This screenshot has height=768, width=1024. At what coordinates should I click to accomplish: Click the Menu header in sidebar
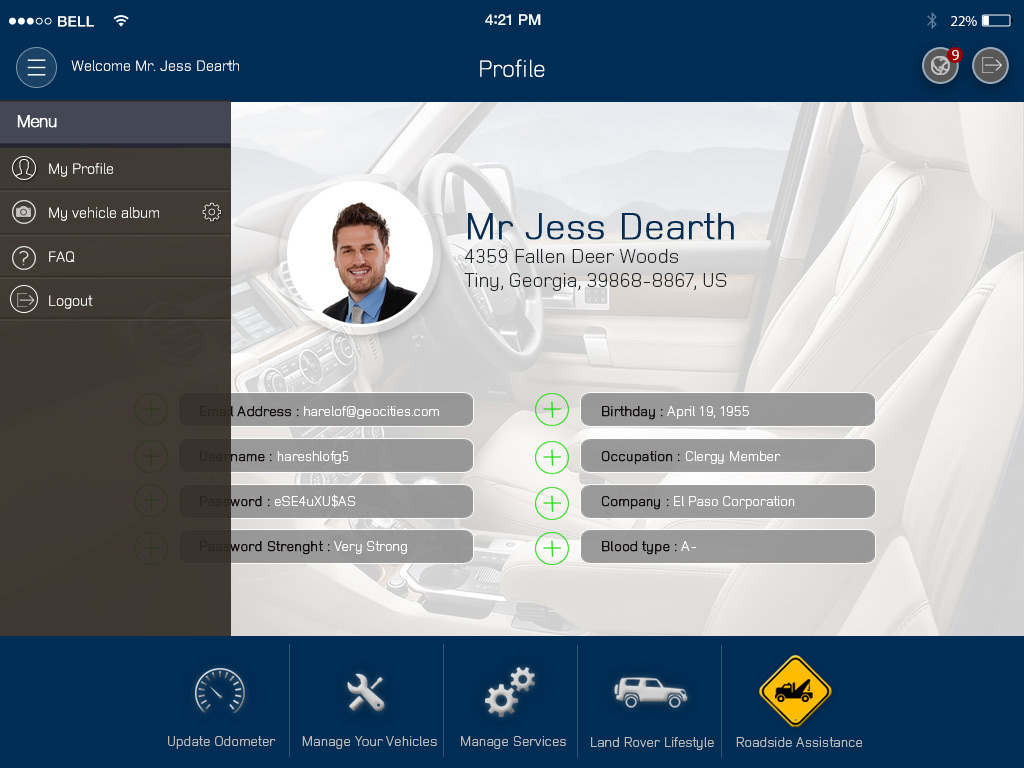point(115,122)
